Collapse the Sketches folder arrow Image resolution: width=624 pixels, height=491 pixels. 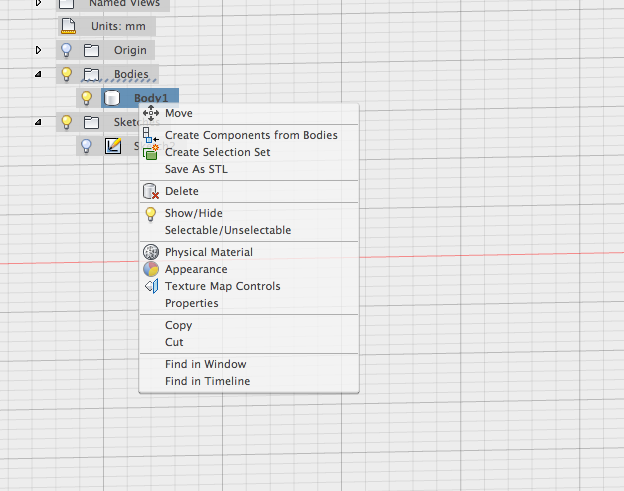38,122
